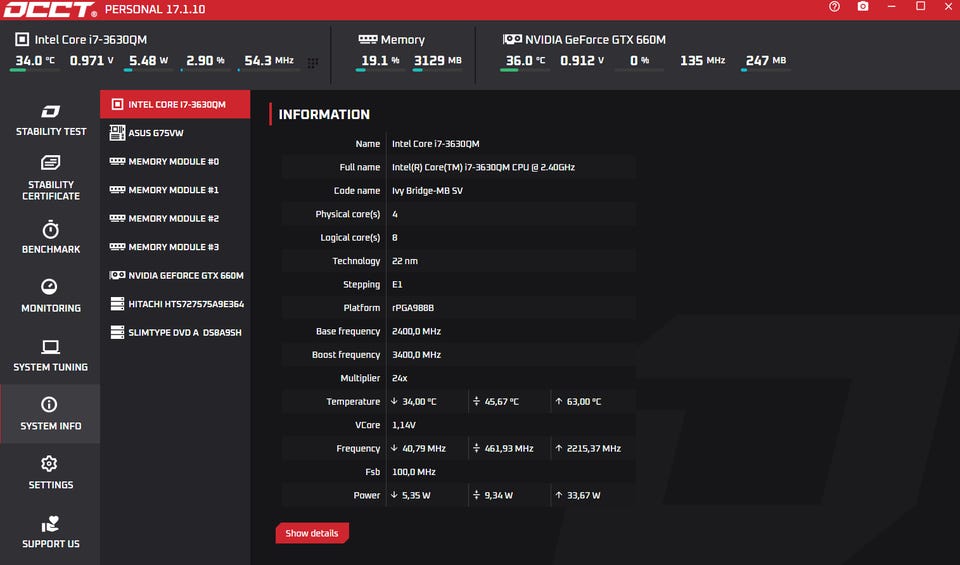960x565 pixels.
Task: Click the OCCT logo
Action: coord(50,9)
